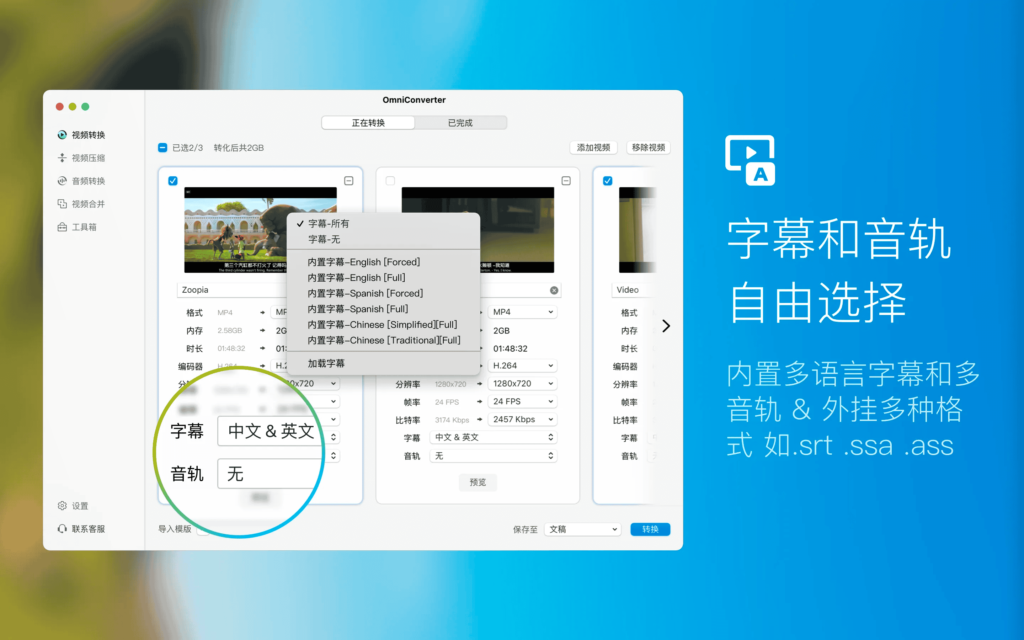Image resolution: width=1024 pixels, height=640 pixels.
Task: Click the 01:48:32 duration on second card
Action: point(510,349)
